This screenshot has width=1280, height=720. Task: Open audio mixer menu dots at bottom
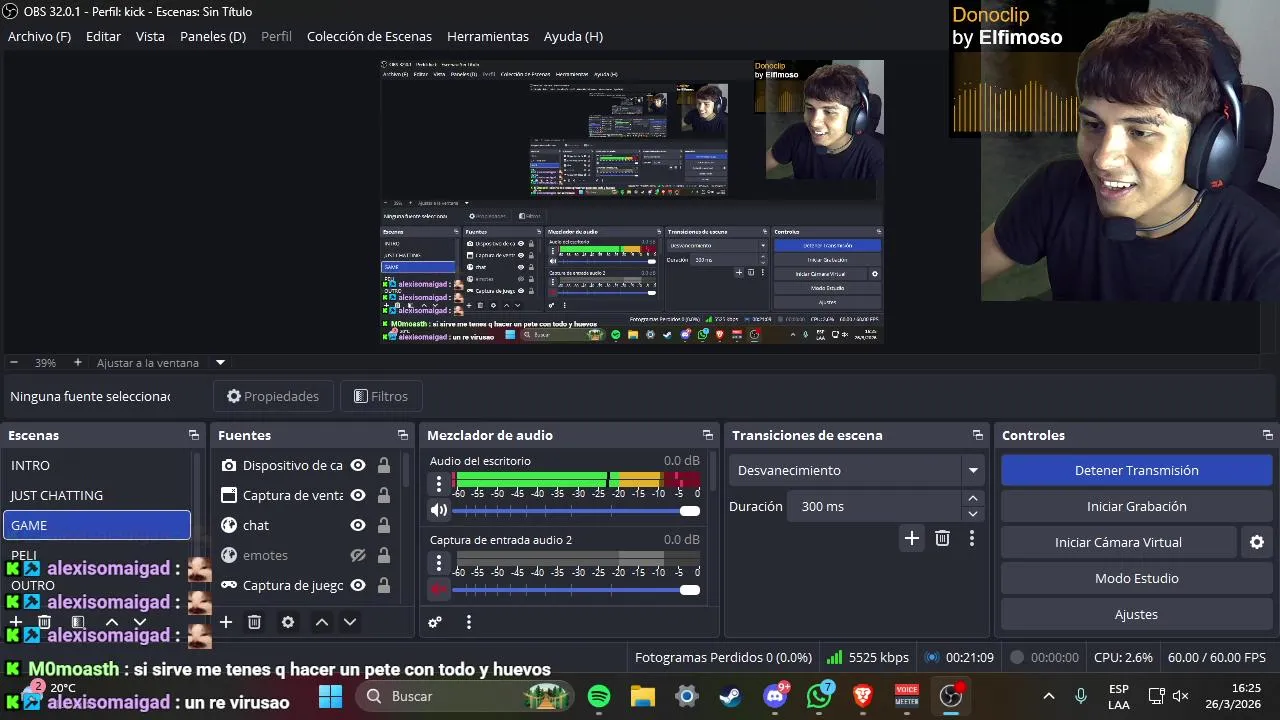coord(468,622)
